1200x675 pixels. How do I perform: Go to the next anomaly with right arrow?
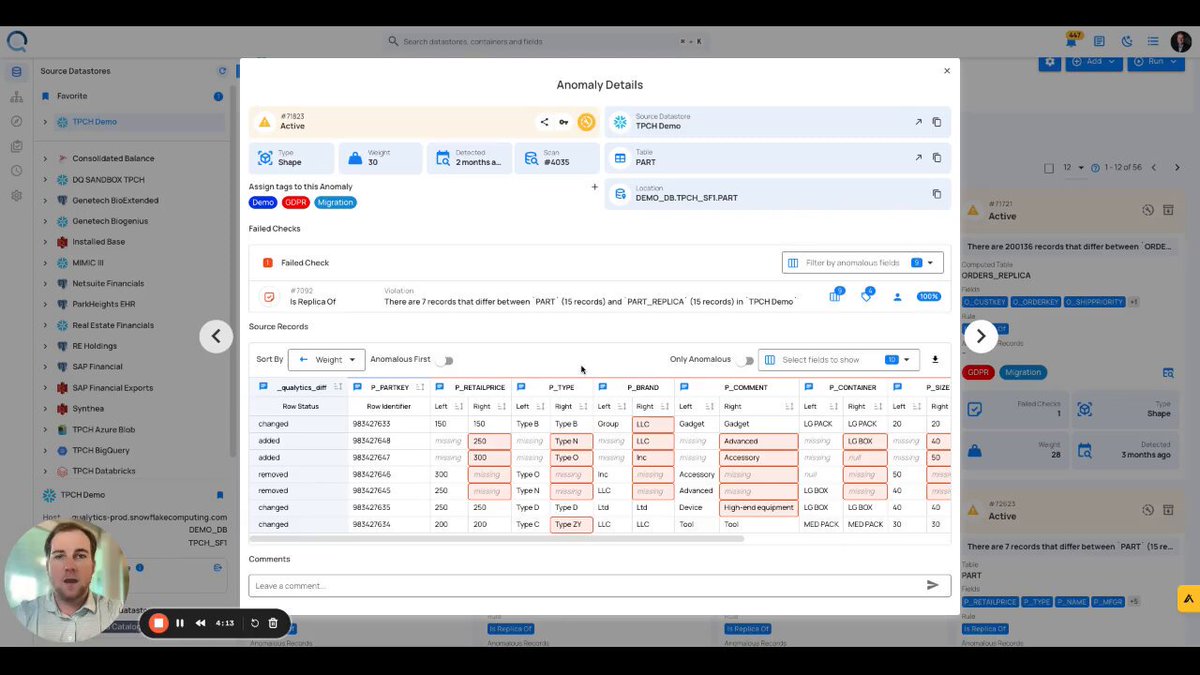pos(981,337)
